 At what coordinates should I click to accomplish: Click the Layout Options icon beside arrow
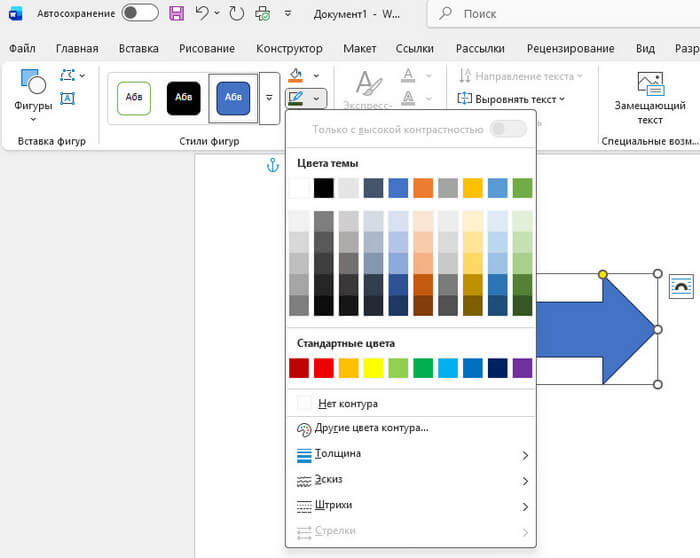click(681, 285)
